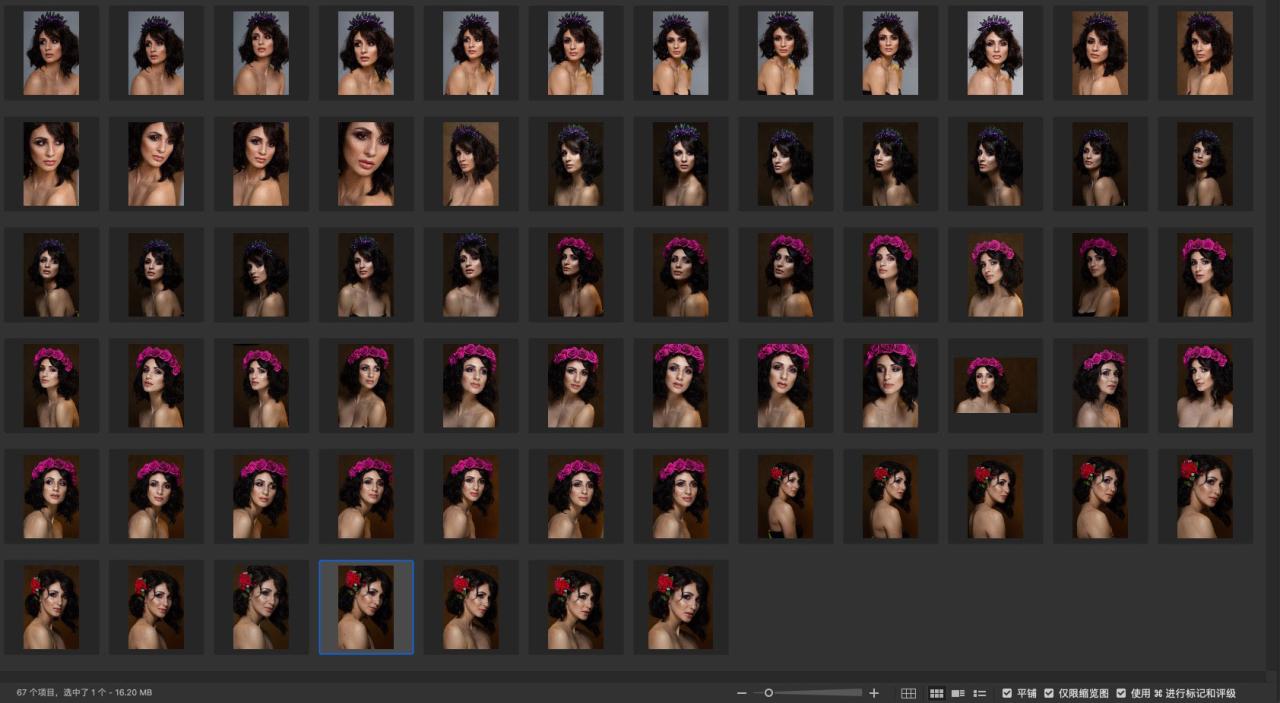Uncheck the 平铺 checkbox
The height and width of the screenshot is (703, 1280).
[x=1007, y=693]
